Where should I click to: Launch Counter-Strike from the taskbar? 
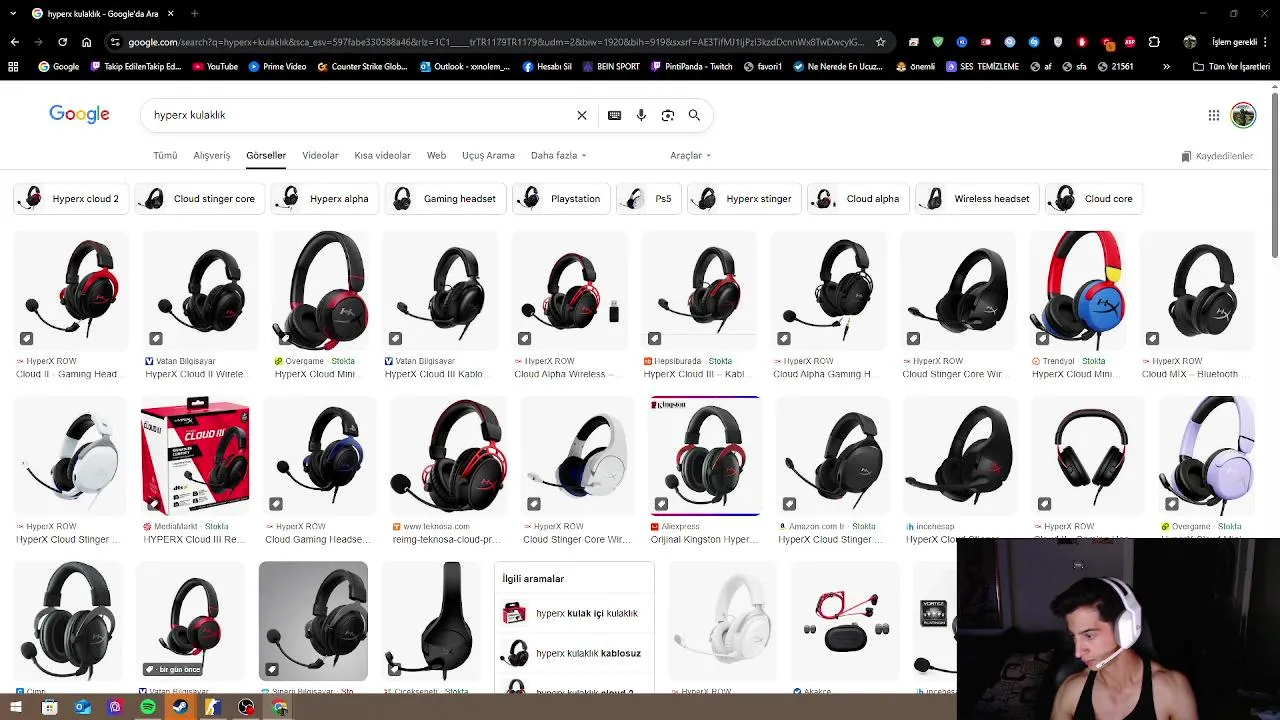213,708
